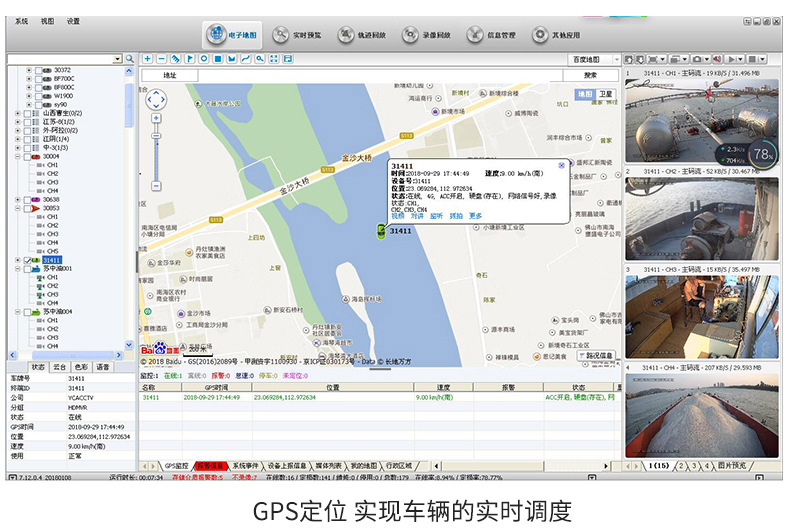Screen dimensions: 790x528
Task: Expand the 30638 vehicle node
Action: pyautogui.click(x=18, y=200)
